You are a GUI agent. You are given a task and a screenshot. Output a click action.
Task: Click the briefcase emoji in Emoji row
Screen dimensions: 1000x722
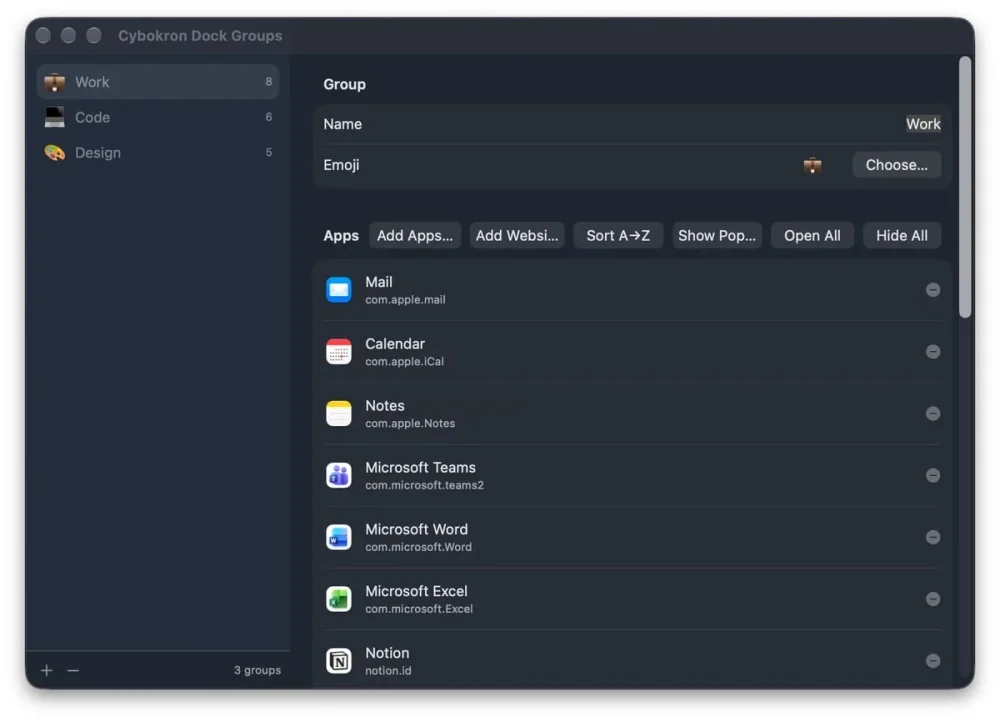click(x=812, y=165)
